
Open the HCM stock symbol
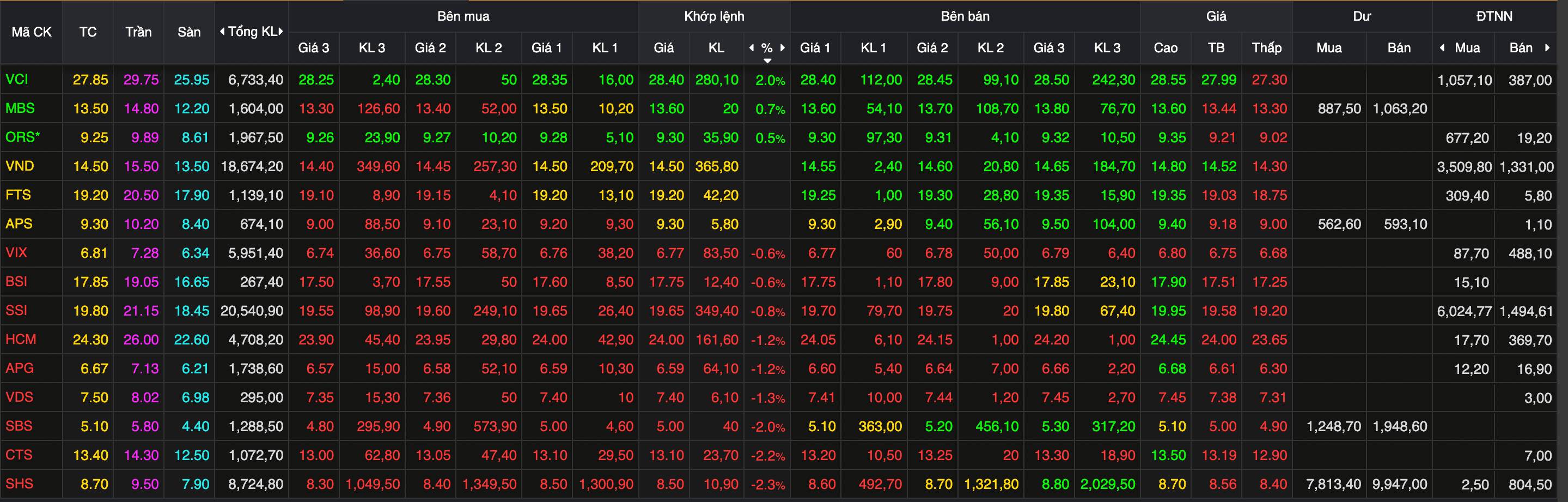click(x=21, y=340)
